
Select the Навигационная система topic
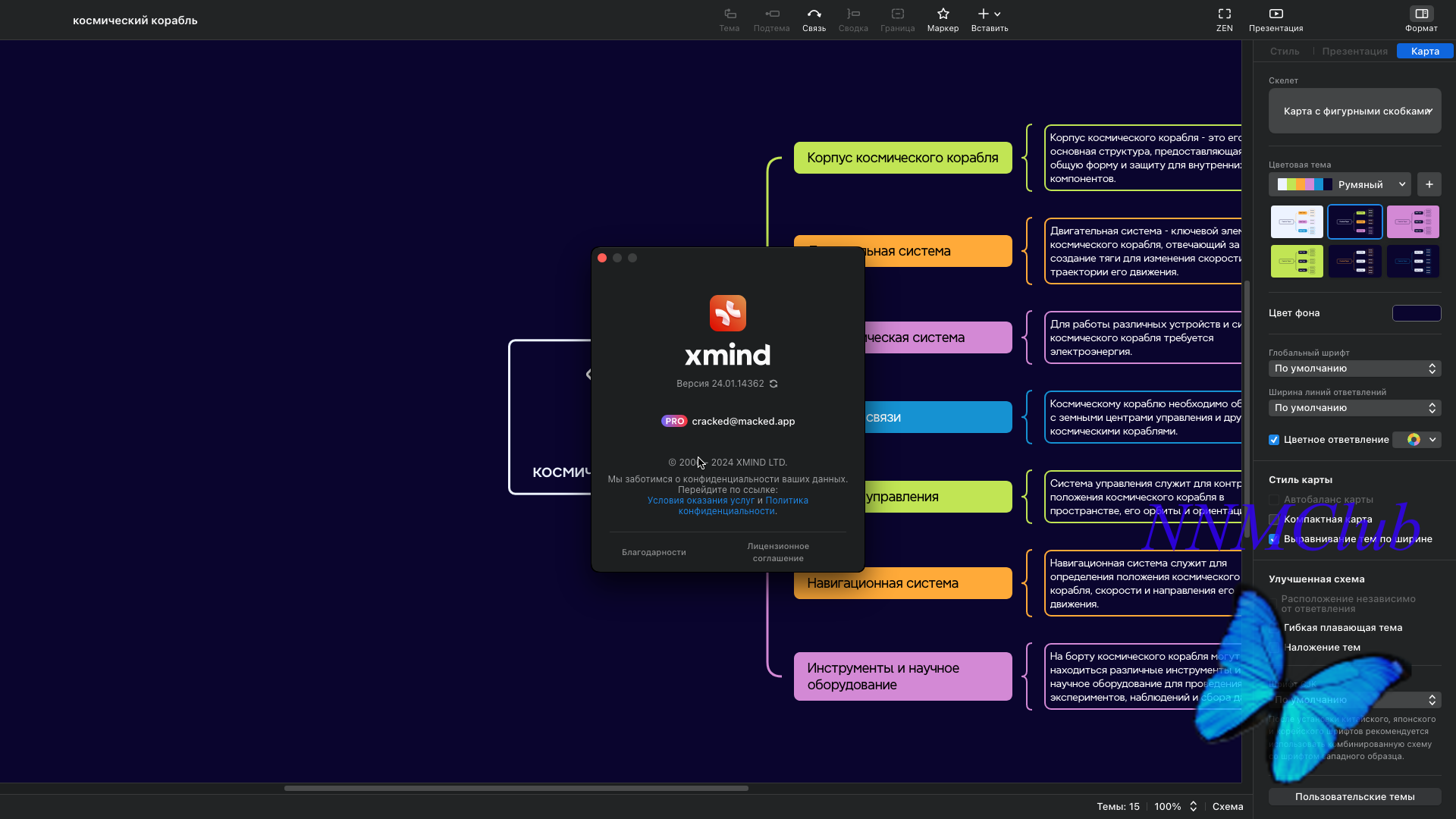click(902, 583)
